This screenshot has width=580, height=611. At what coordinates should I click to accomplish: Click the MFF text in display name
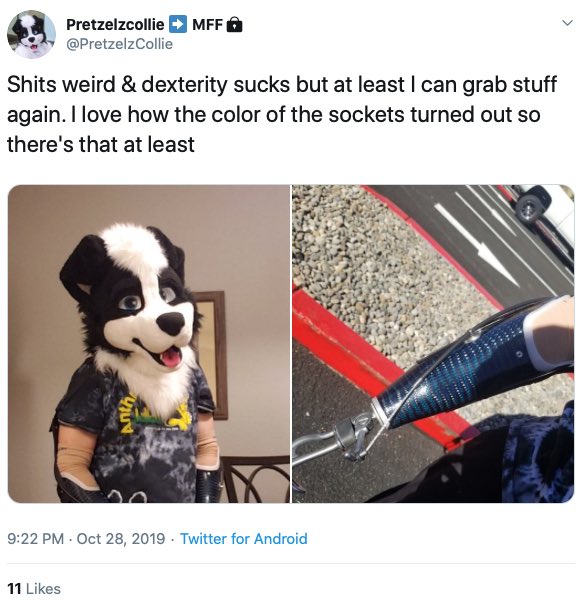(x=207, y=25)
